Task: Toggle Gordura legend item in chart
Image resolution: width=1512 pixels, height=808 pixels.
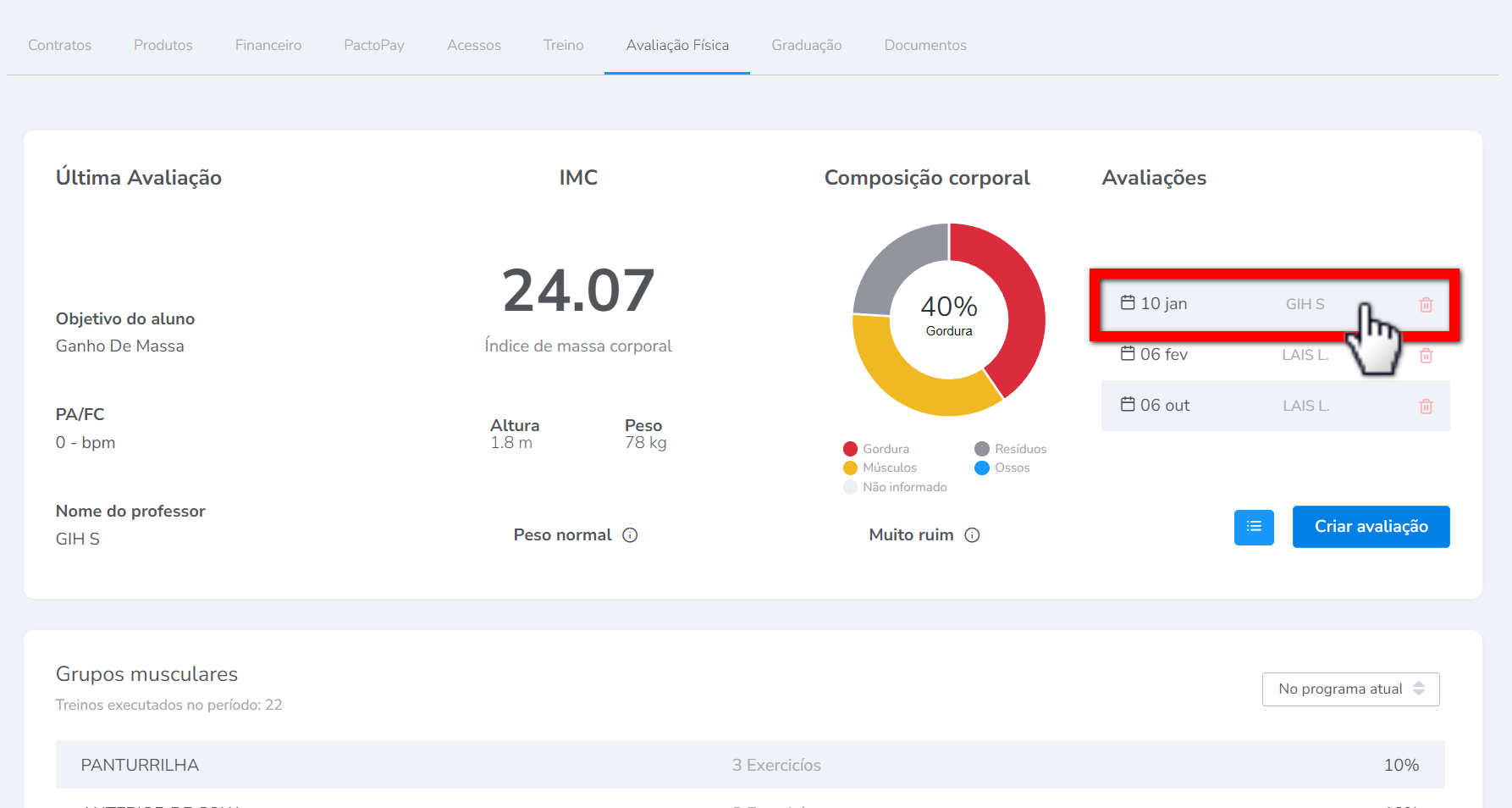Action: point(876,449)
